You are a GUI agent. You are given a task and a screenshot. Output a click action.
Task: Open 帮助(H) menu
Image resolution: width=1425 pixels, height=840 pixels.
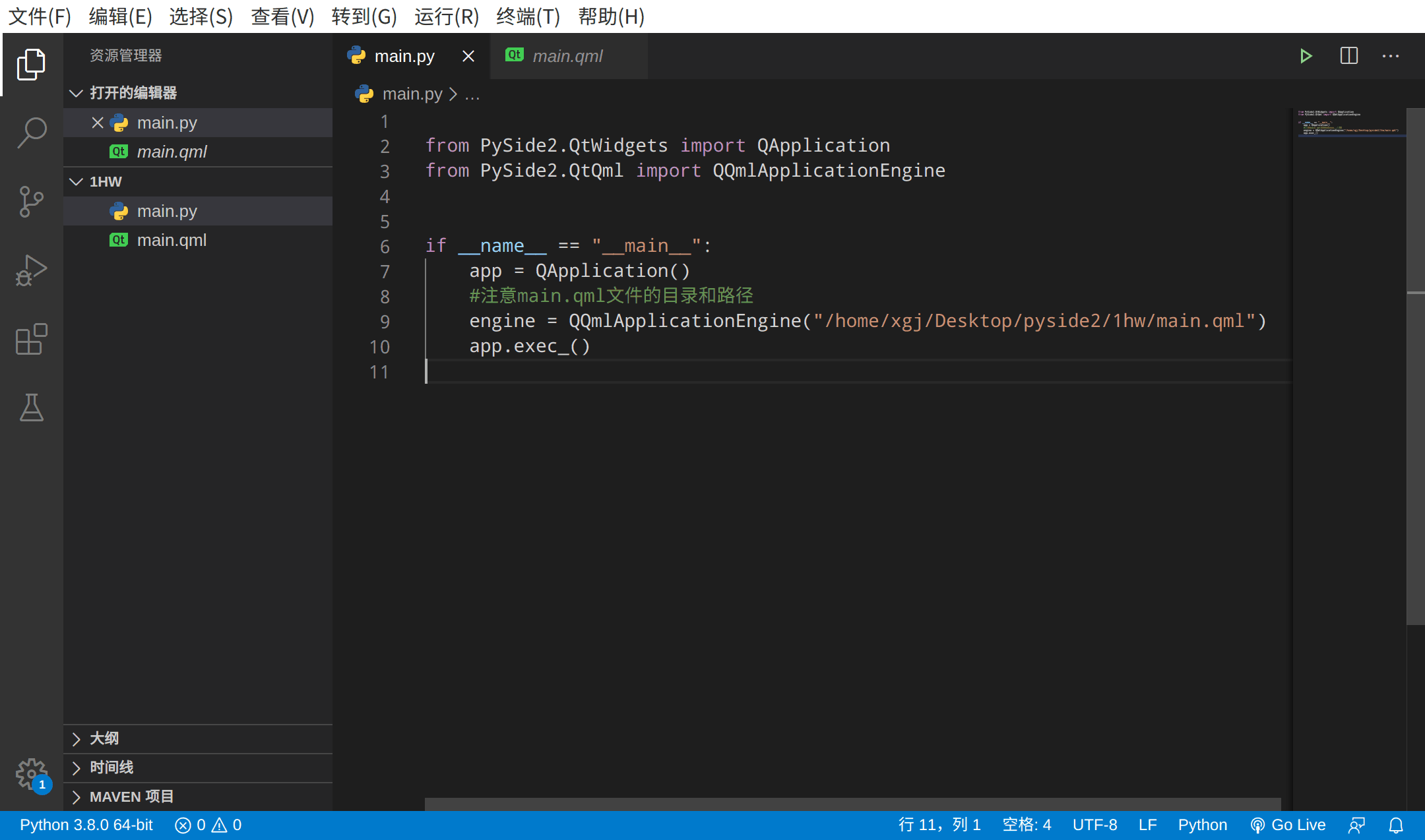click(611, 16)
